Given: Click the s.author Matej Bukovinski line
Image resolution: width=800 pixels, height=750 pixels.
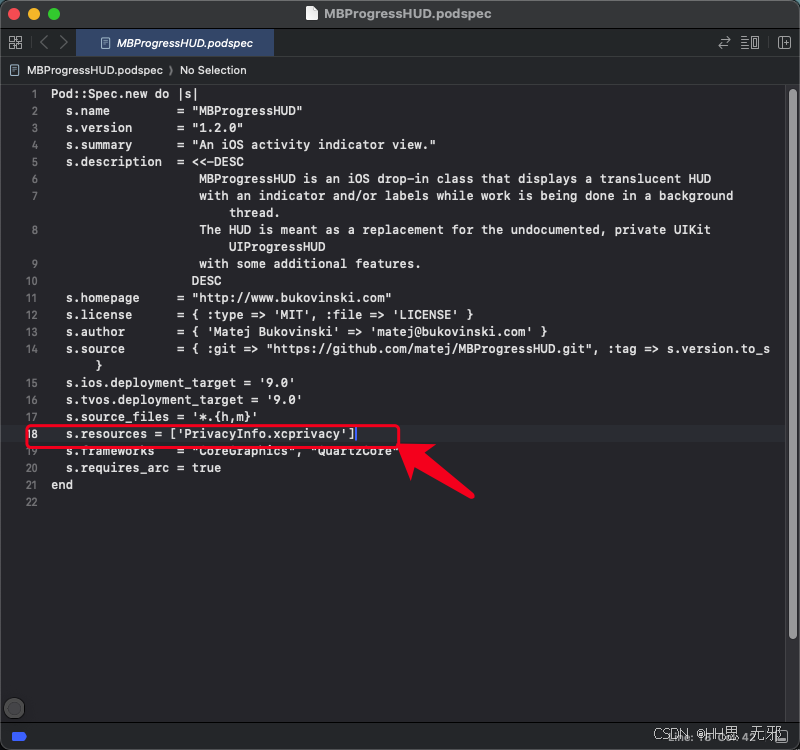Looking at the screenshot, I should click(307, 332).
